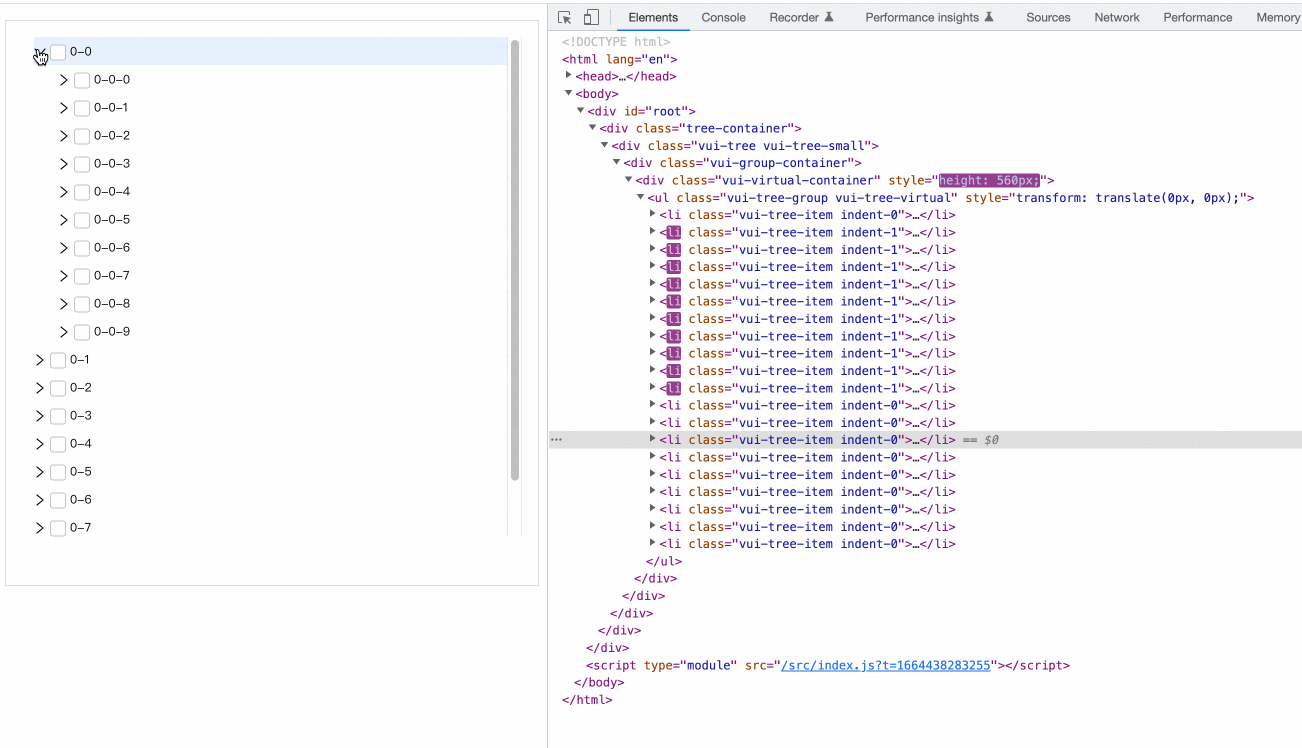Click the tree panel vertical scrollbar
This screenshot has height=748, width=1302.
click(x=515, y=260)
